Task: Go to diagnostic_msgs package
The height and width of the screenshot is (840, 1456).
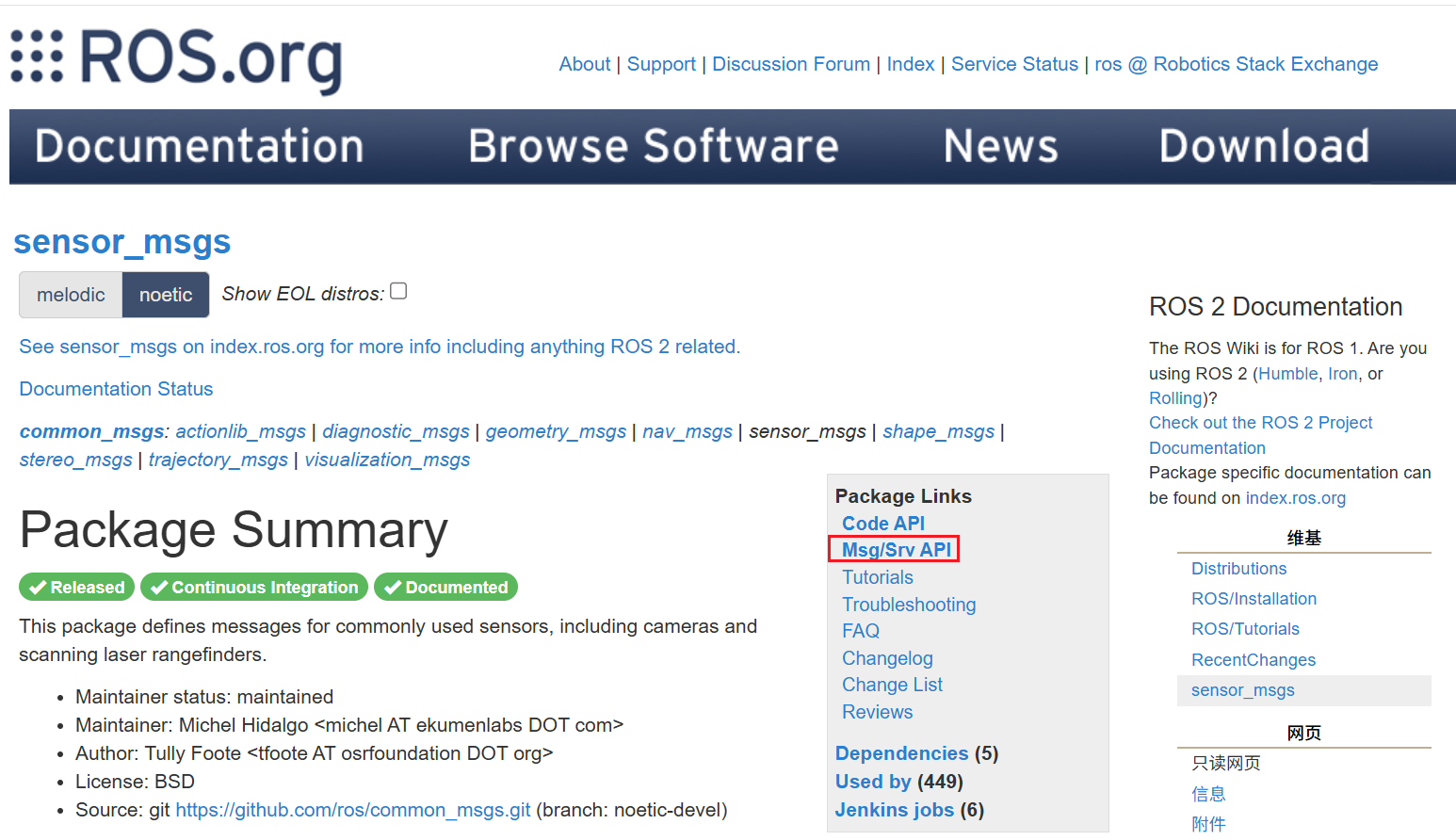Action: (396, 431)
